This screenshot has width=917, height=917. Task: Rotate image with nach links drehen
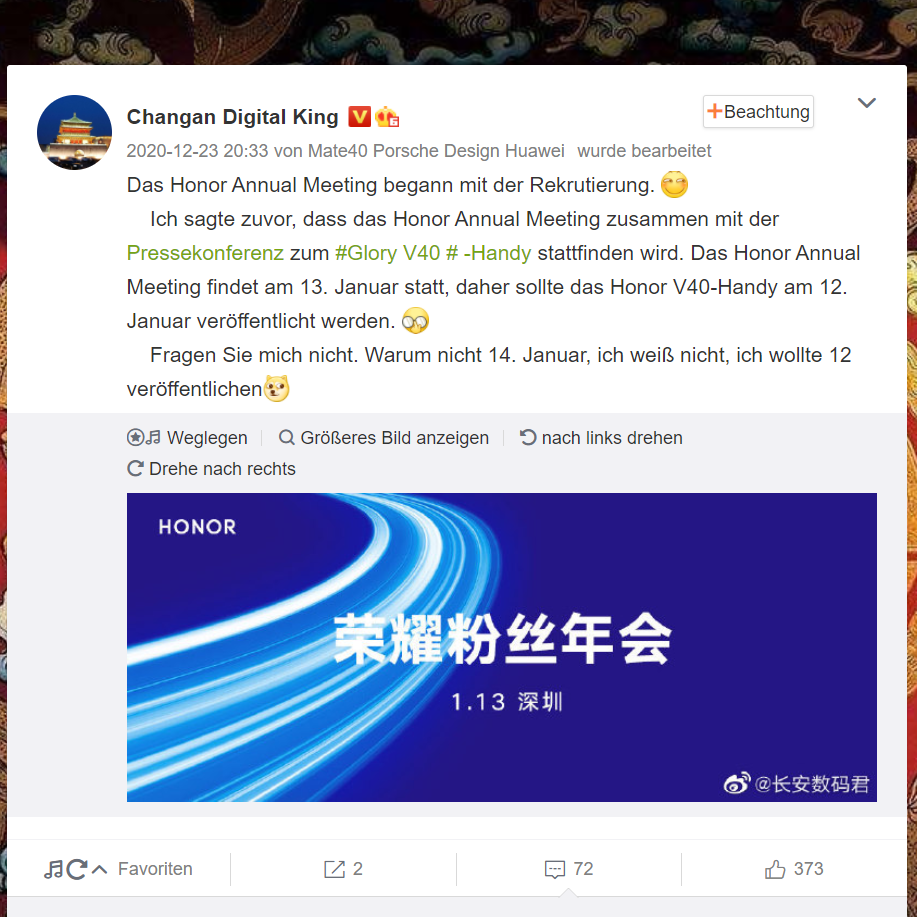[601, 437]
